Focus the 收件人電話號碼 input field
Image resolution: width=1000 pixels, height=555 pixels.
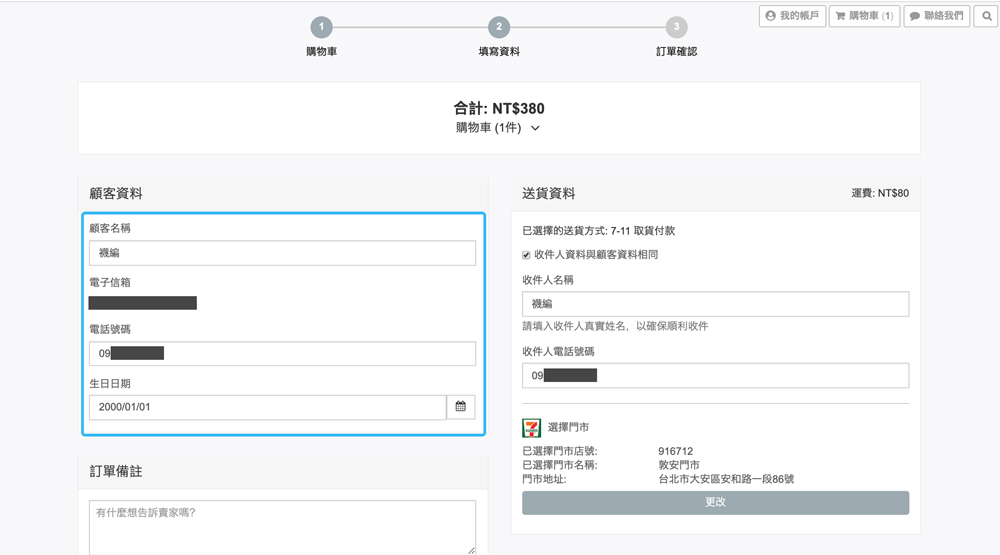716,376
